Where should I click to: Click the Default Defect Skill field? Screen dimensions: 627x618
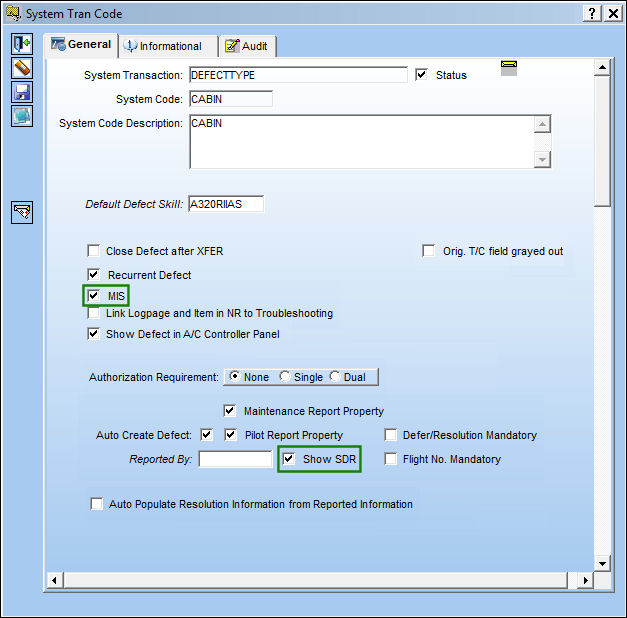pyautogui.click(x=226, y=204)
